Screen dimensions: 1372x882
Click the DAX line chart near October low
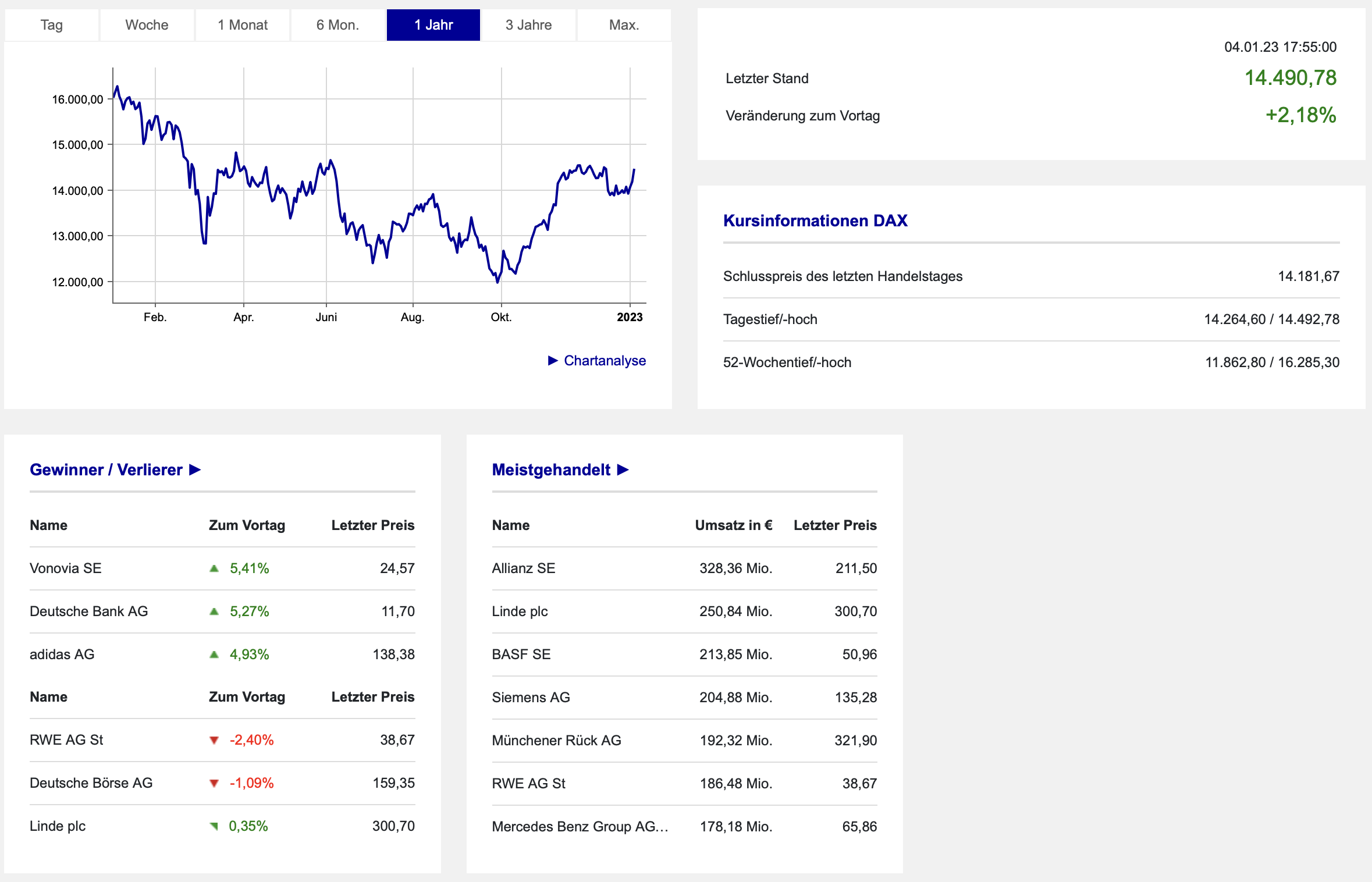pyautogui.click(x=497, y=281)
